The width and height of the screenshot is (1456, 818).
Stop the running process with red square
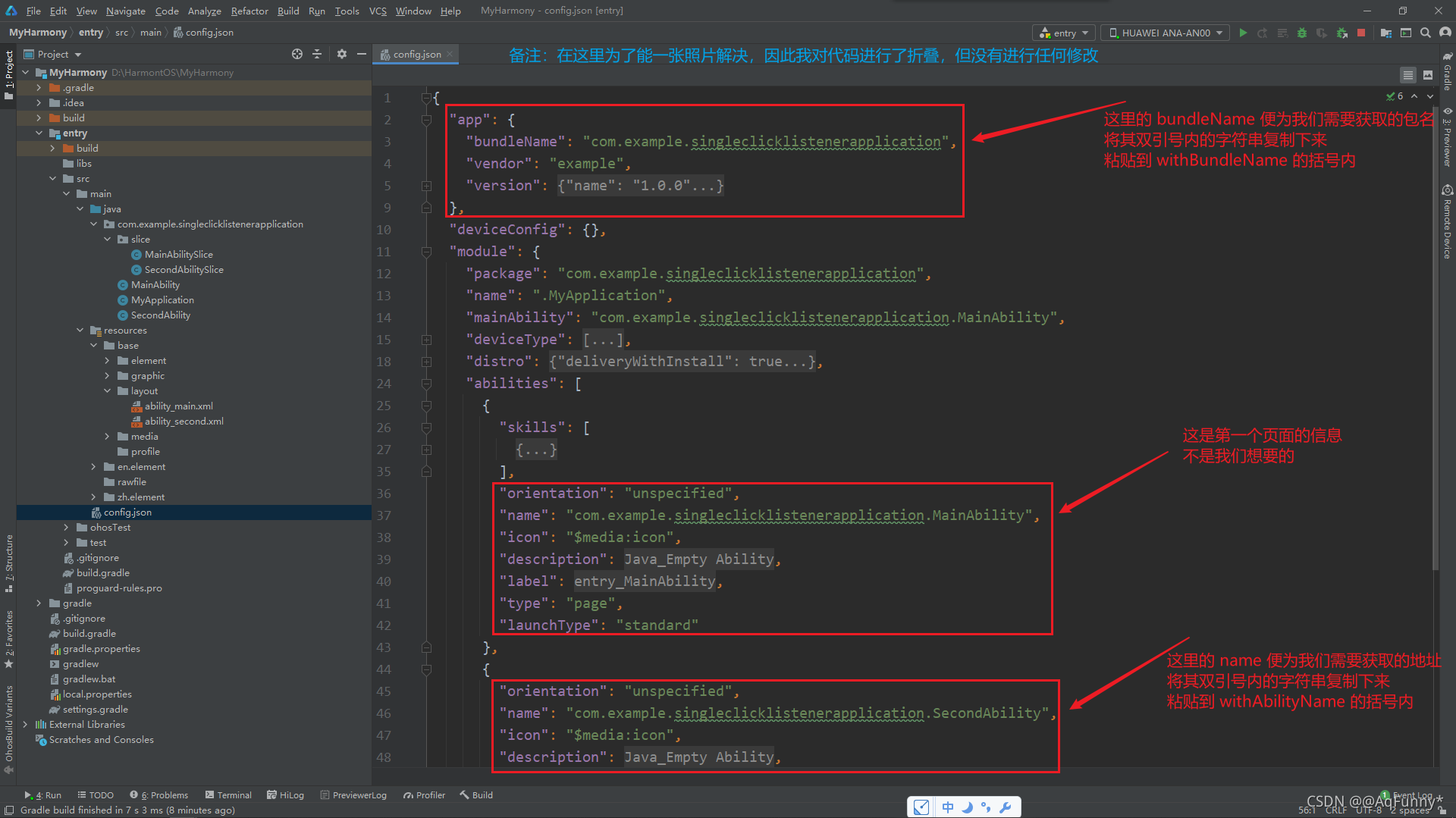[x=1361, y=33]
